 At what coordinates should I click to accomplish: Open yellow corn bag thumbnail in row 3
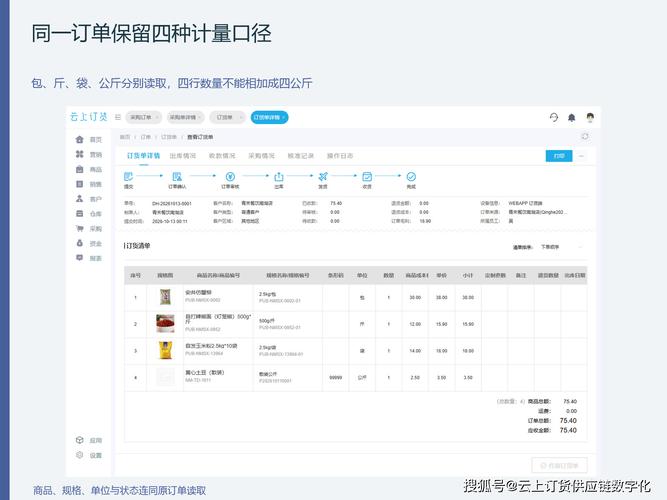(x=165, y=350)
